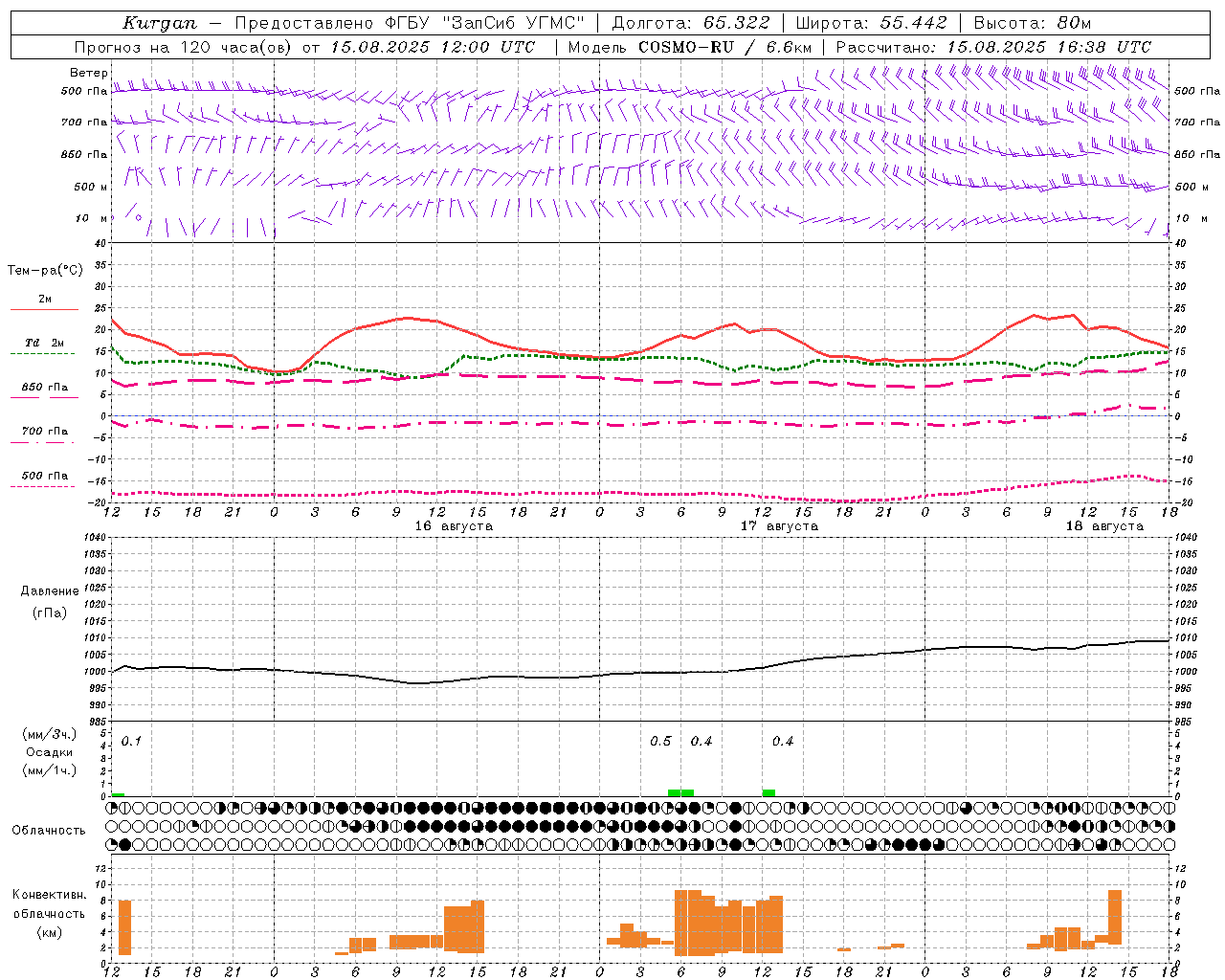Viewport: 1225px width, 980px height.
Task: Click the red 2м temperature legend line
Action: [44, 309]
